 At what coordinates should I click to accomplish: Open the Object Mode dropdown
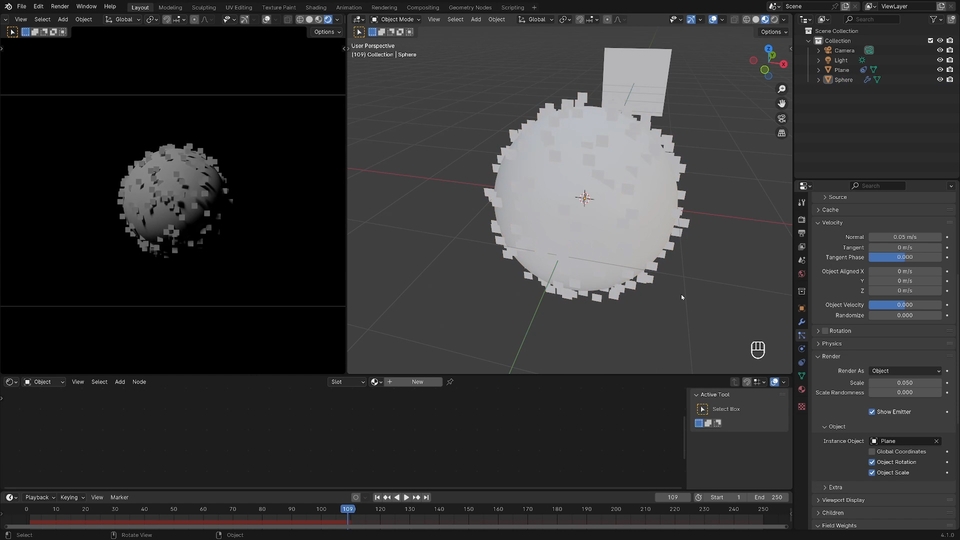(396, 20)
